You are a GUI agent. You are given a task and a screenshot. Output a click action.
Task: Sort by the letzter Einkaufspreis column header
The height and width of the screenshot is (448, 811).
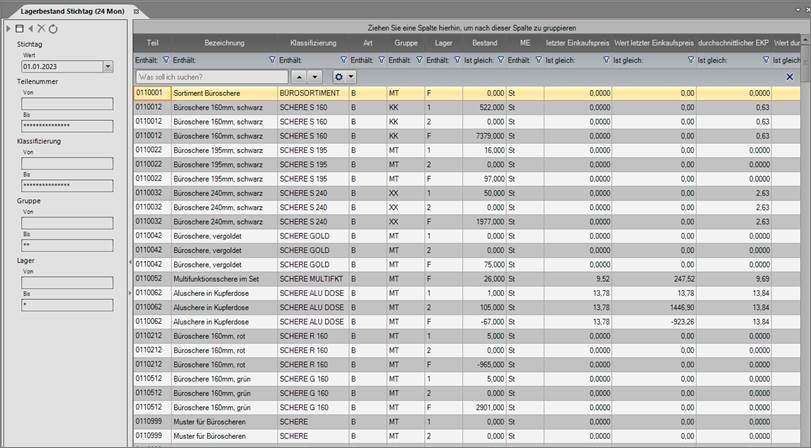(x=578, y=44)
